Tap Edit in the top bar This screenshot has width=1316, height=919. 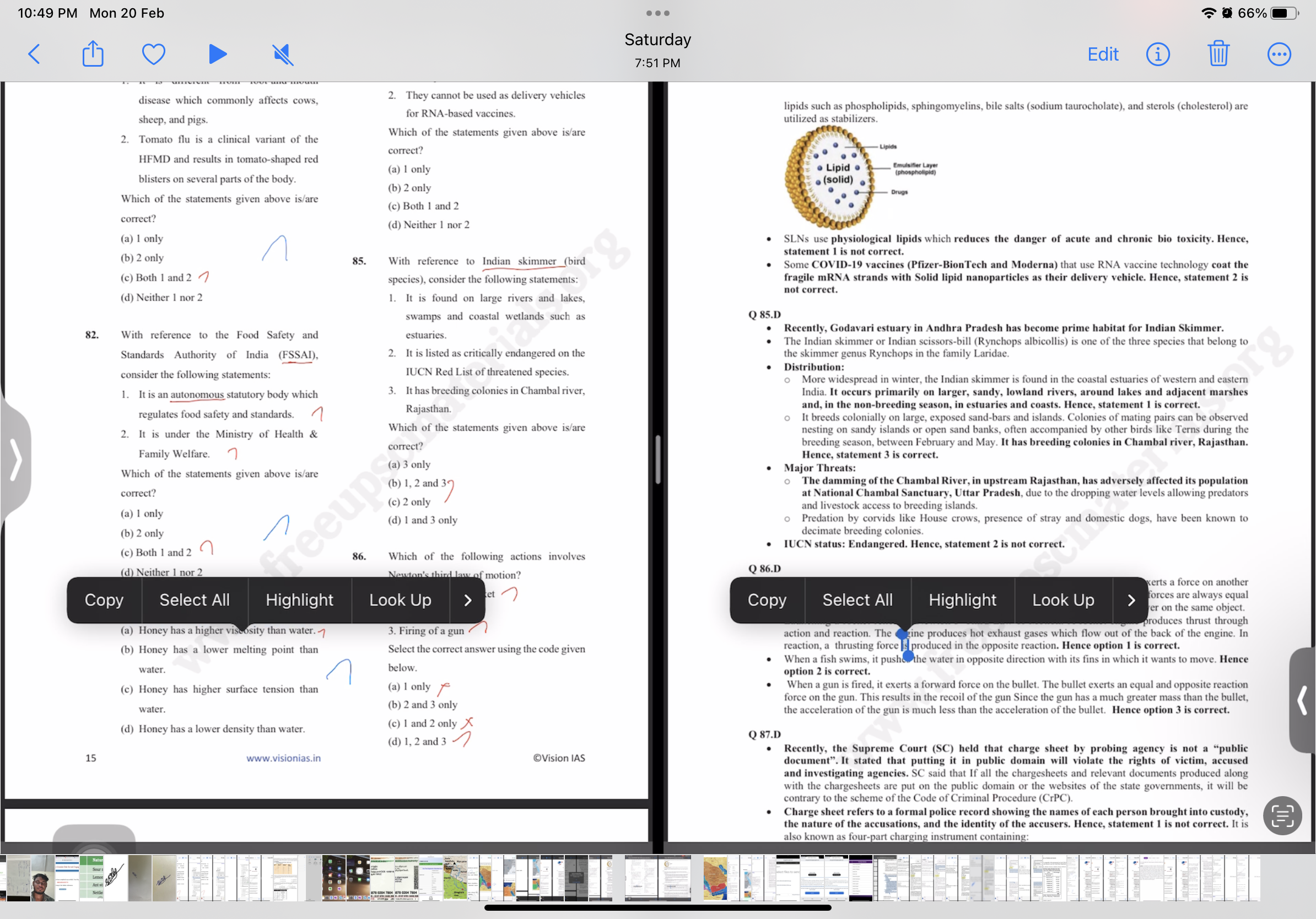click(x=1102, y=55)
